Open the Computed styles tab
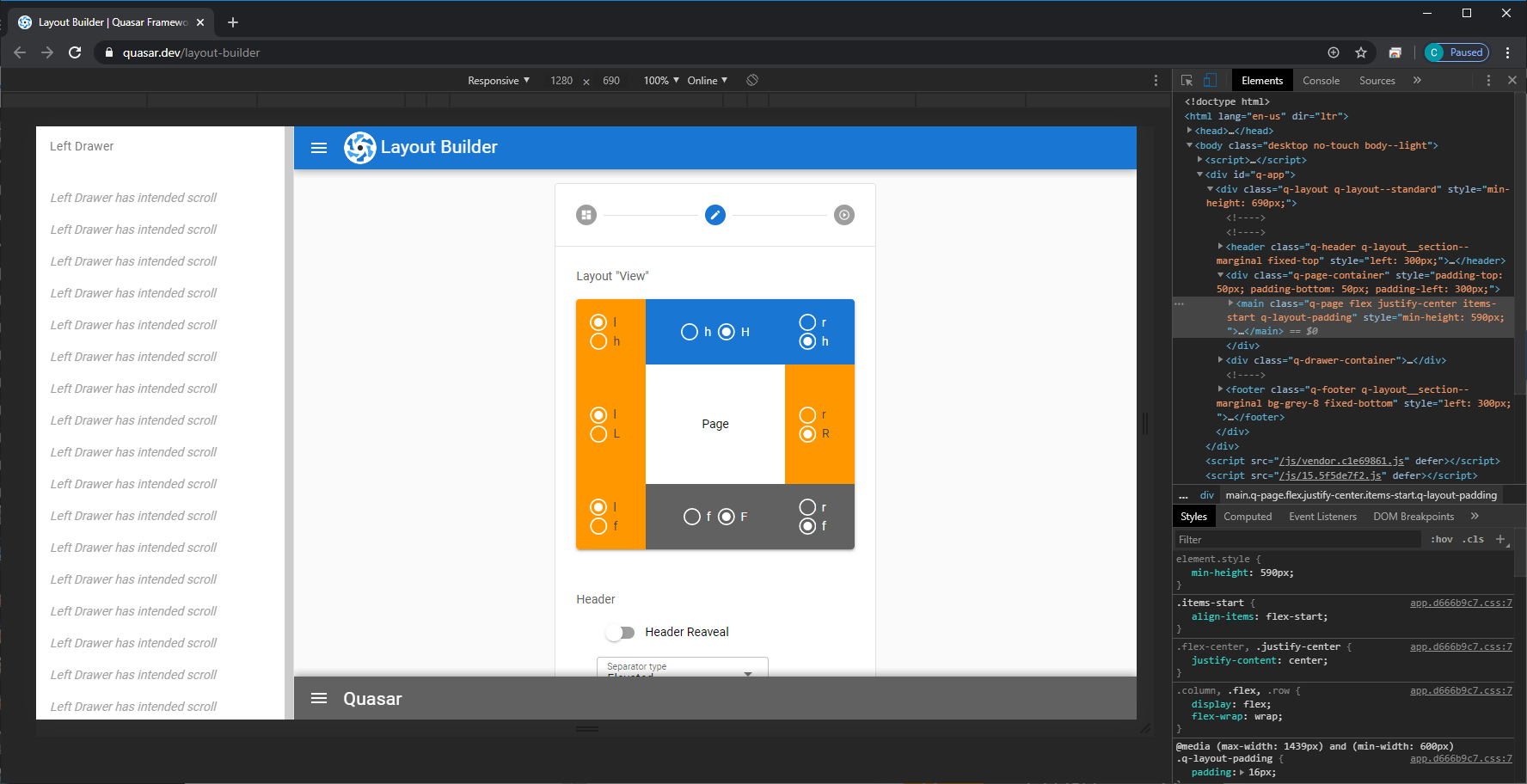The height and width of the screenshot is (784, 1527). (1248, 516)
